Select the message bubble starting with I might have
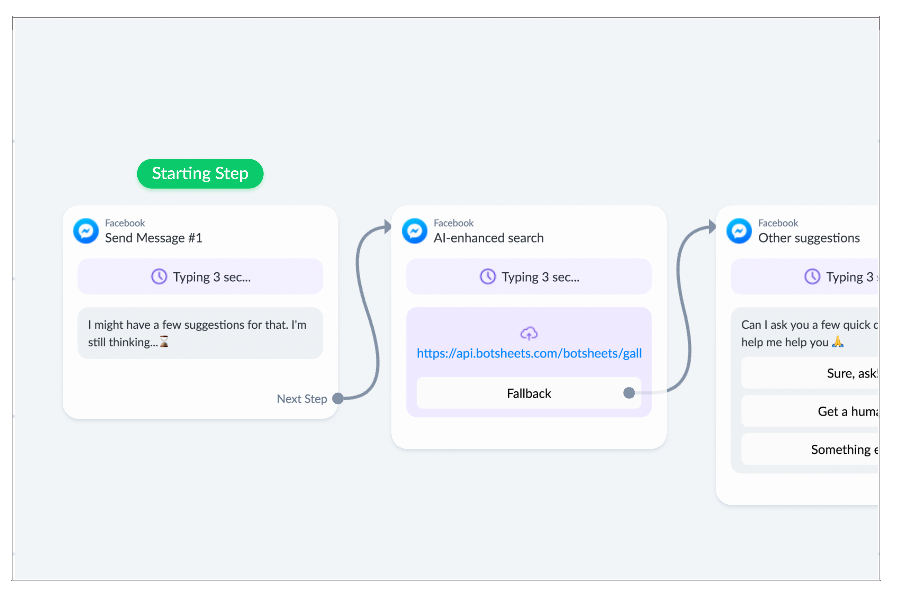 (200, 334)
